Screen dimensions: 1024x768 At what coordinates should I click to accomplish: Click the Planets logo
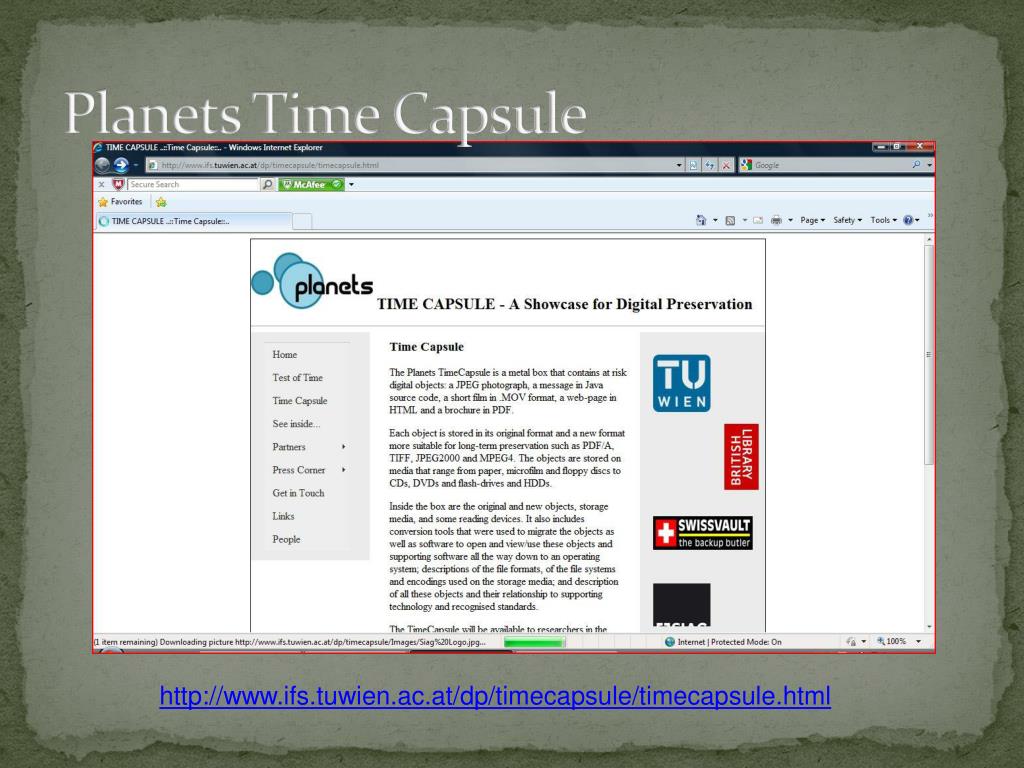312,281
